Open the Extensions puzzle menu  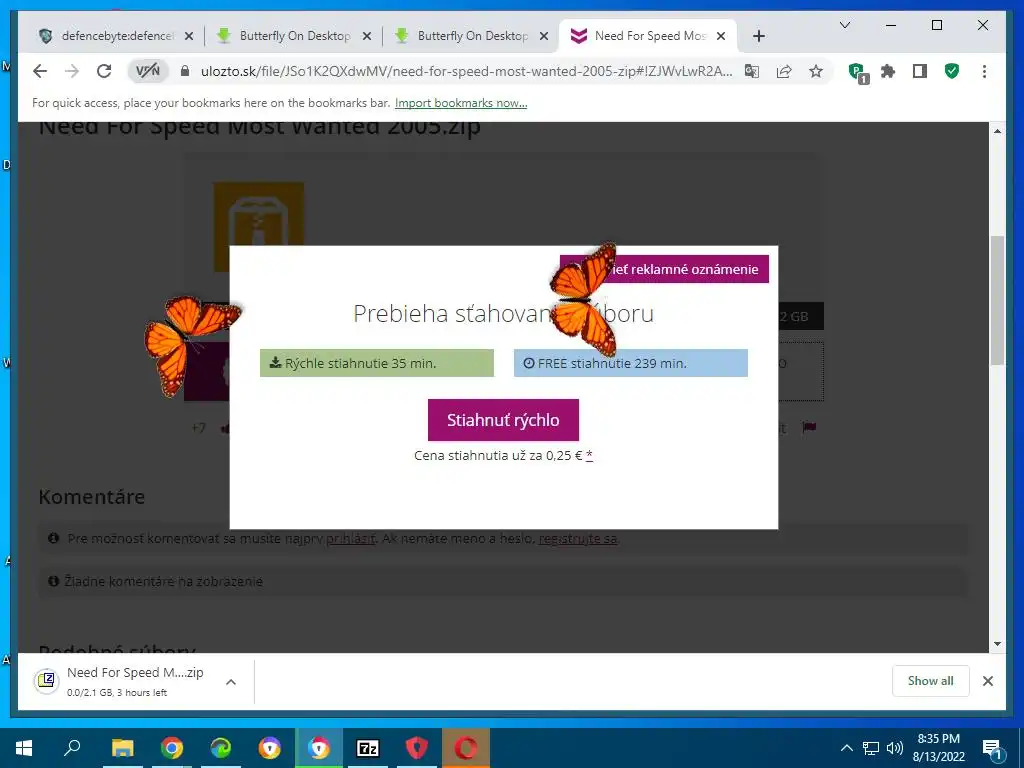tap(888, 71)
